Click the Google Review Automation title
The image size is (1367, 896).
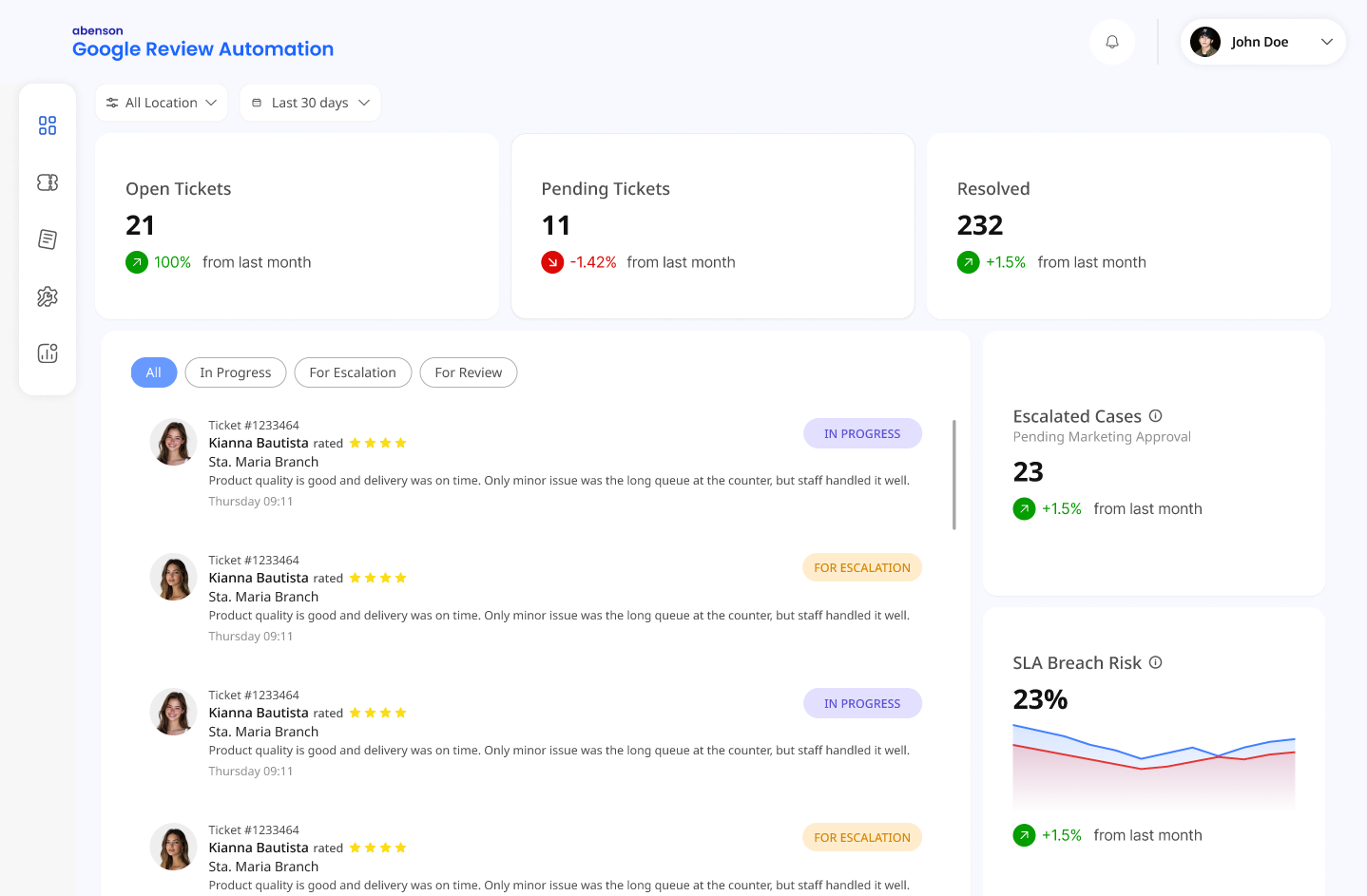coord(203,49)
